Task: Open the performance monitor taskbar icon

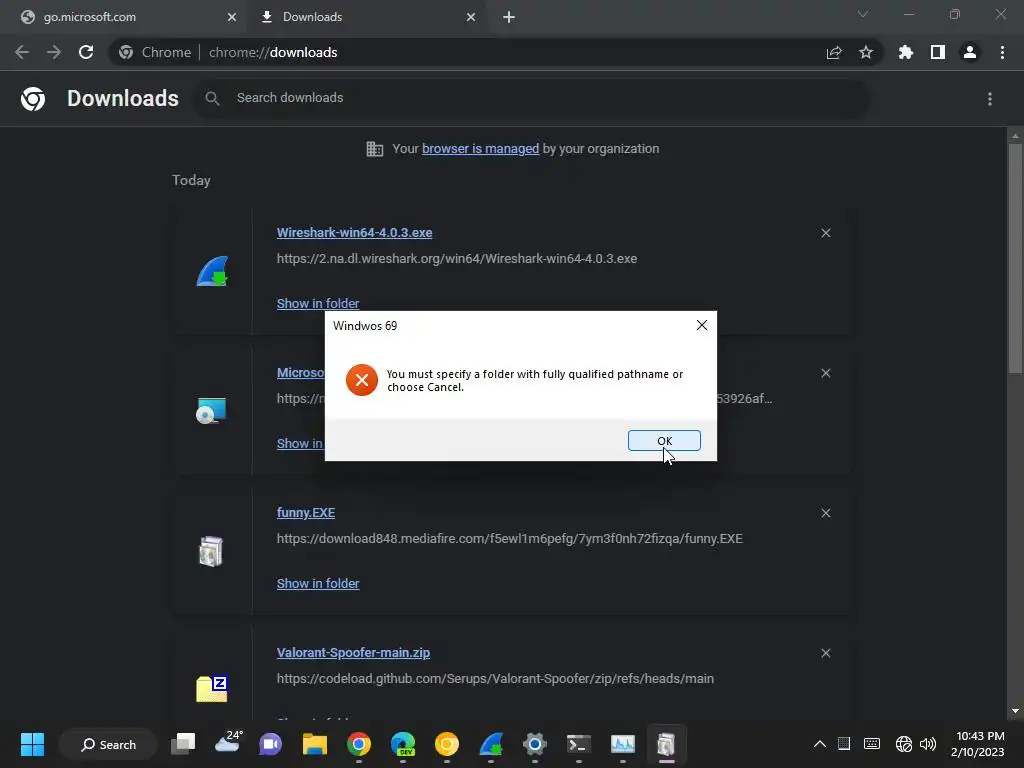Action: (x=622, y=744)
